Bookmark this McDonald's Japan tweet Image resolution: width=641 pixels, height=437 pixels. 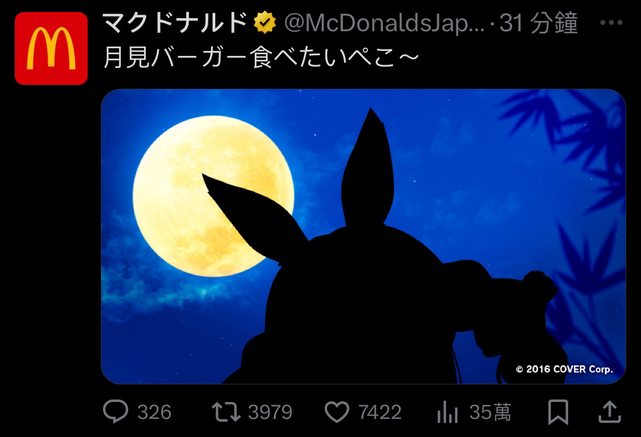[x=558, y=412]
